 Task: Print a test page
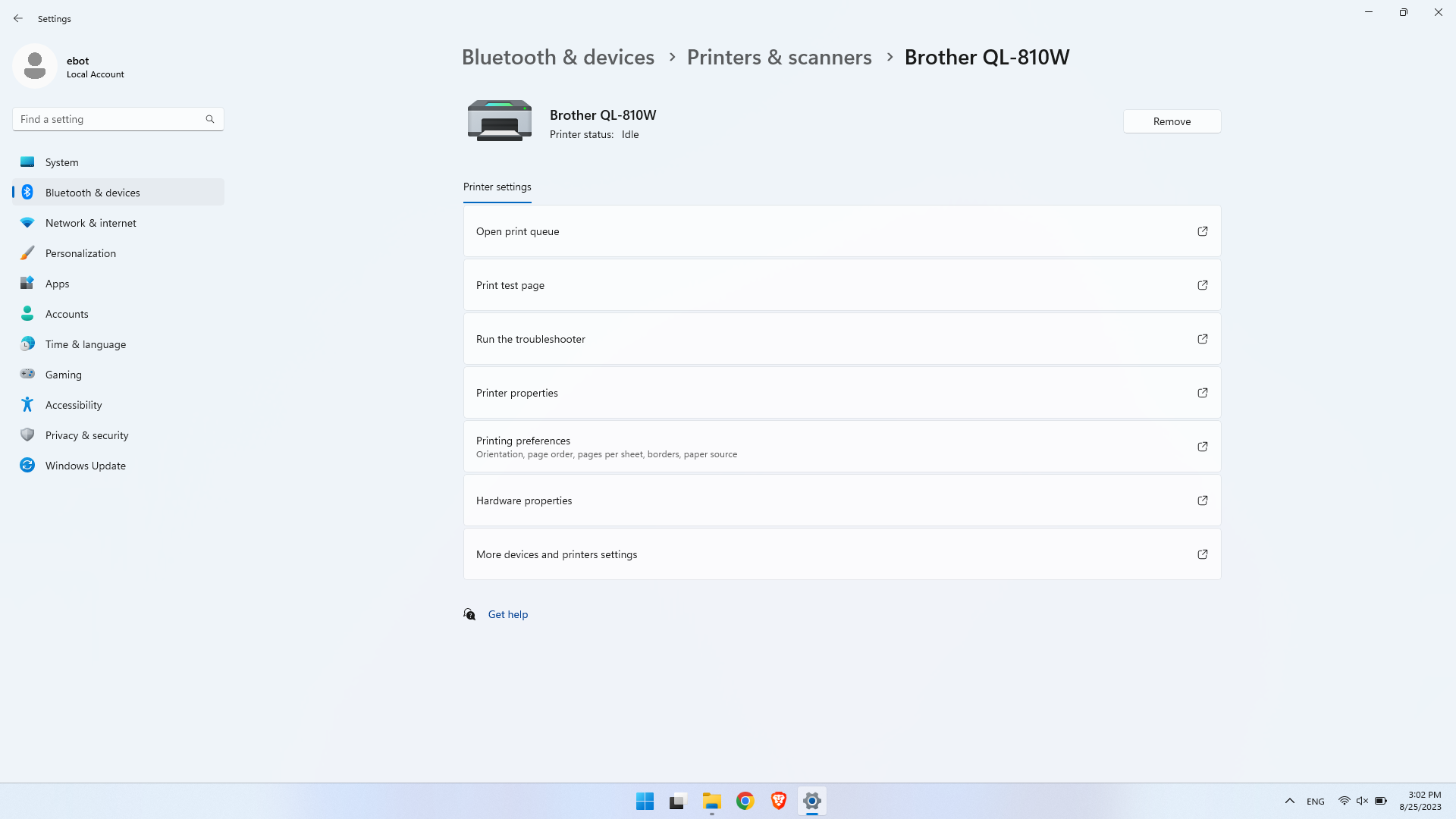click(842, 285)
